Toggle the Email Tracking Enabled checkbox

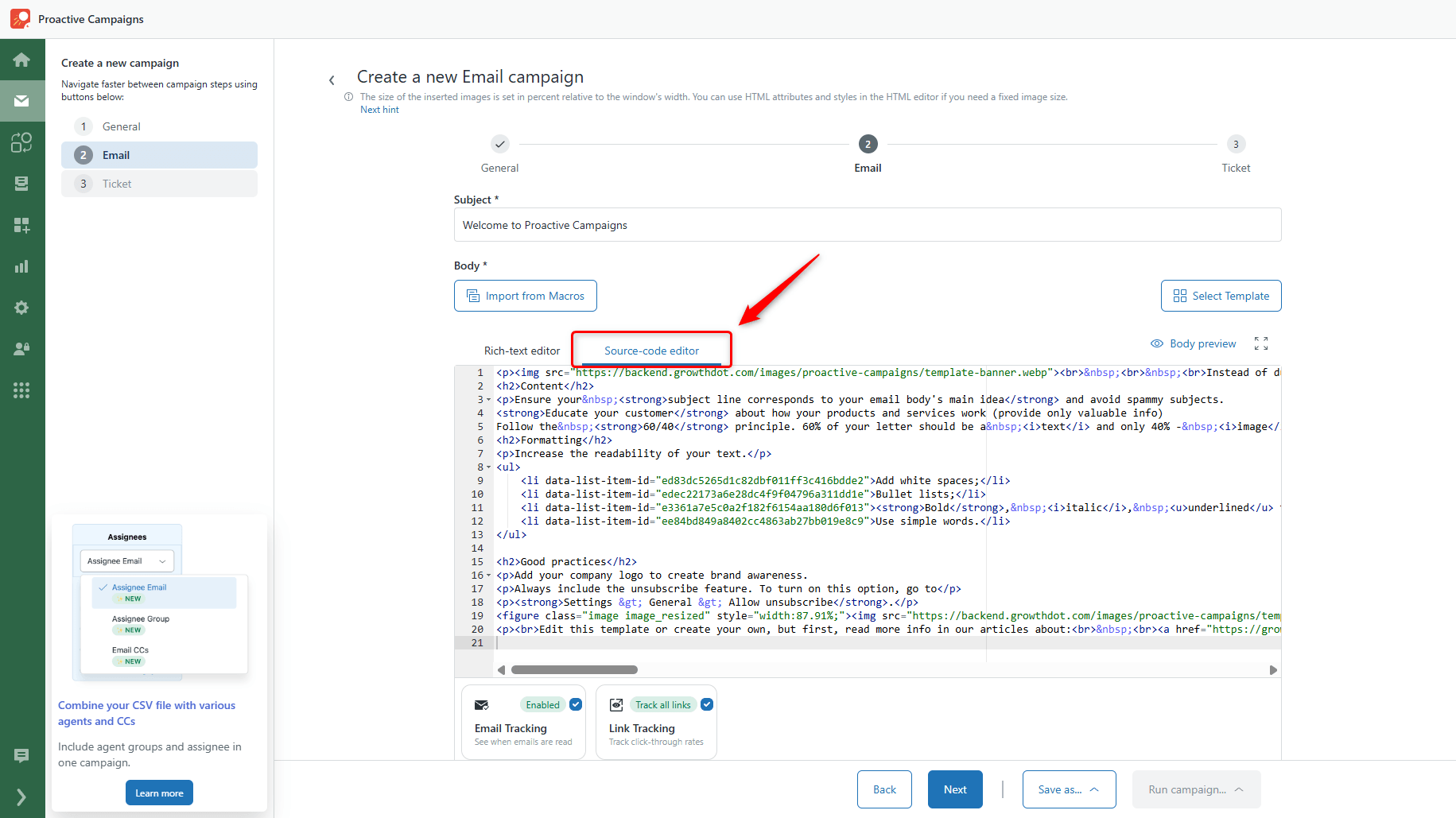pyautogui.click(x=576, y=704)
